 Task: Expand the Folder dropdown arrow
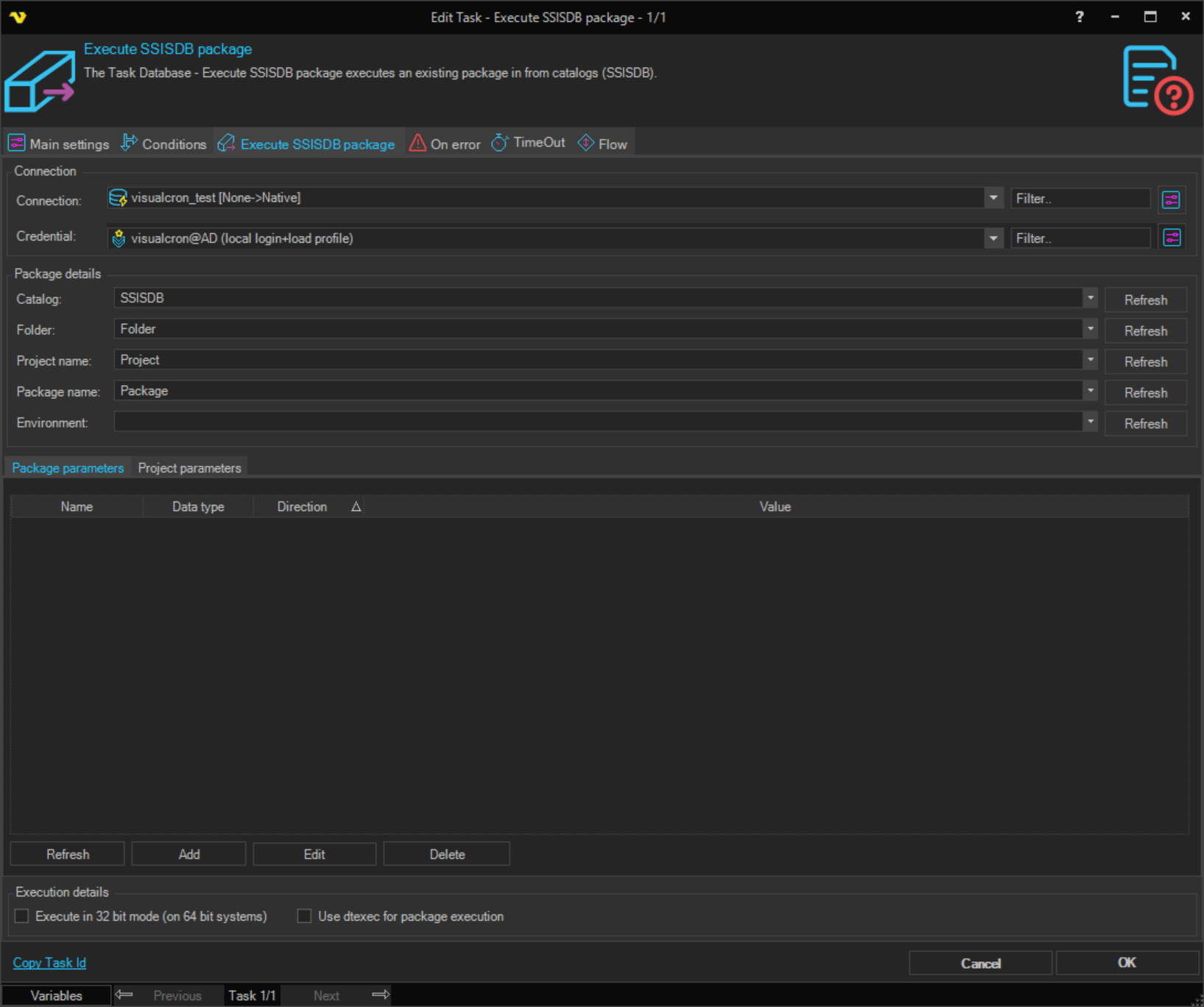[1090, 328]
